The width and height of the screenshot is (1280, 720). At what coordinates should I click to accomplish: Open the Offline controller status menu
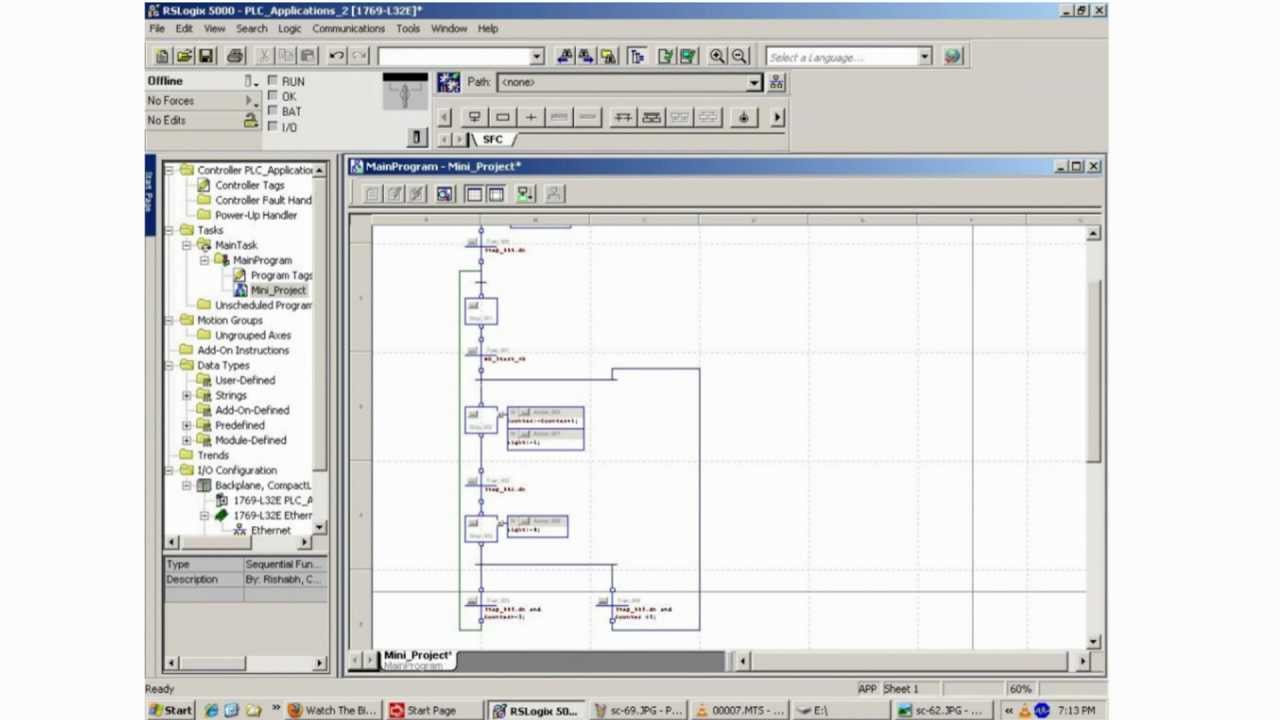tap(250, 81)
